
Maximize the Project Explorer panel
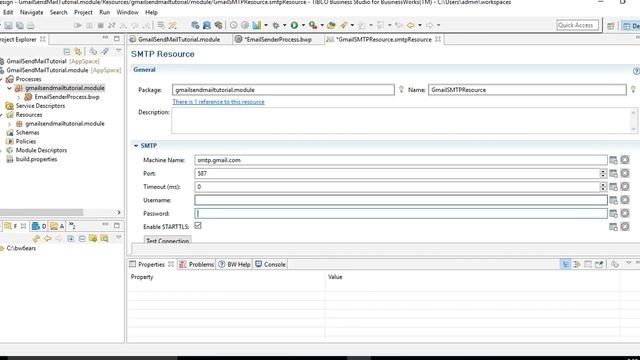[x=117, y=39]
